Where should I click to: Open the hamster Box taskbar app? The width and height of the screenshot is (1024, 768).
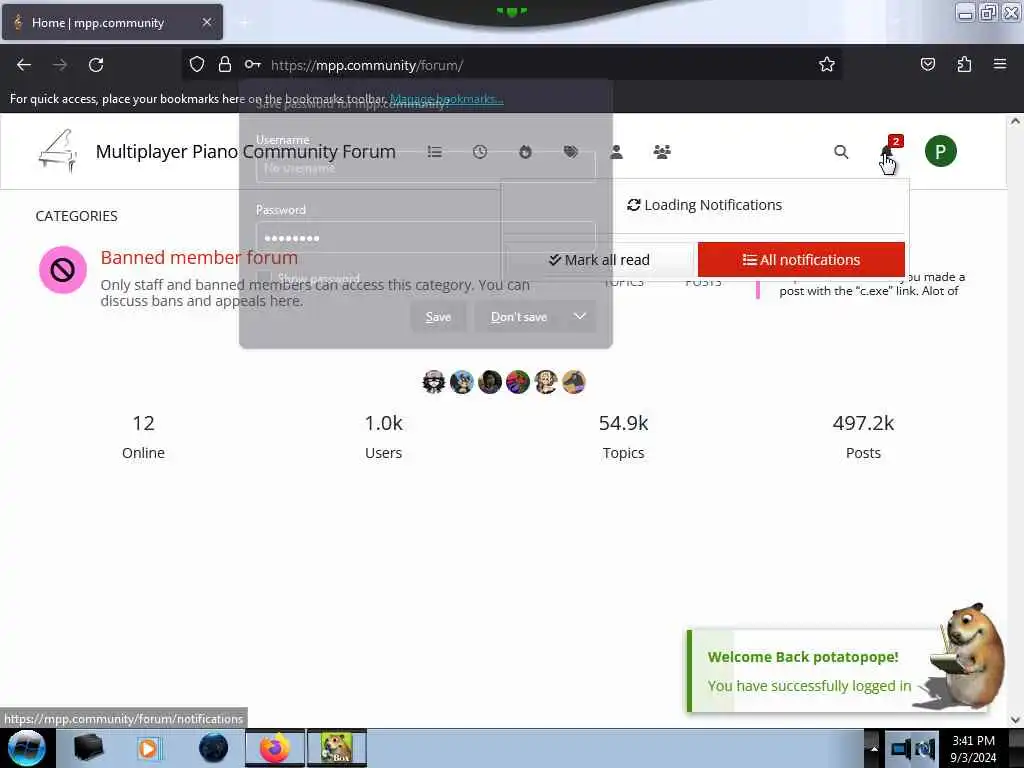(337, 748)
